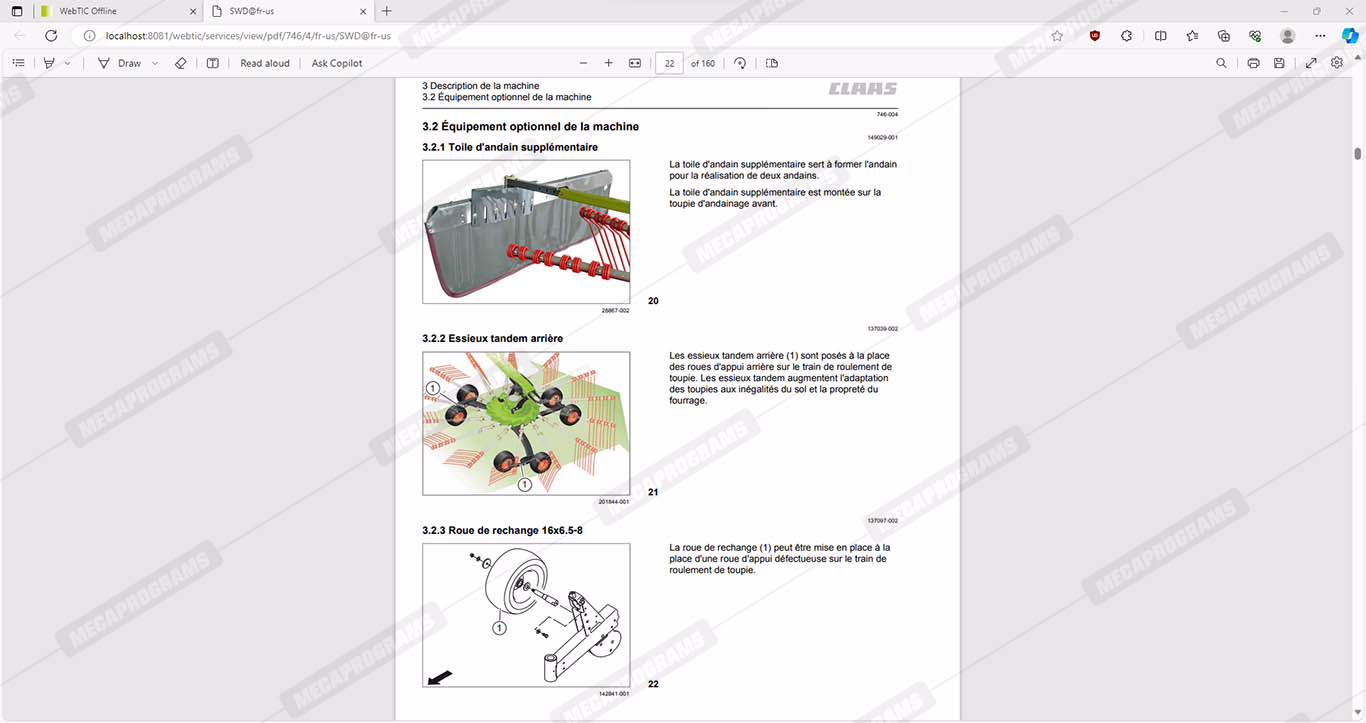Screen dimensions: 1366x723
Task: Print the PDF document
Action: point(1253,63)
